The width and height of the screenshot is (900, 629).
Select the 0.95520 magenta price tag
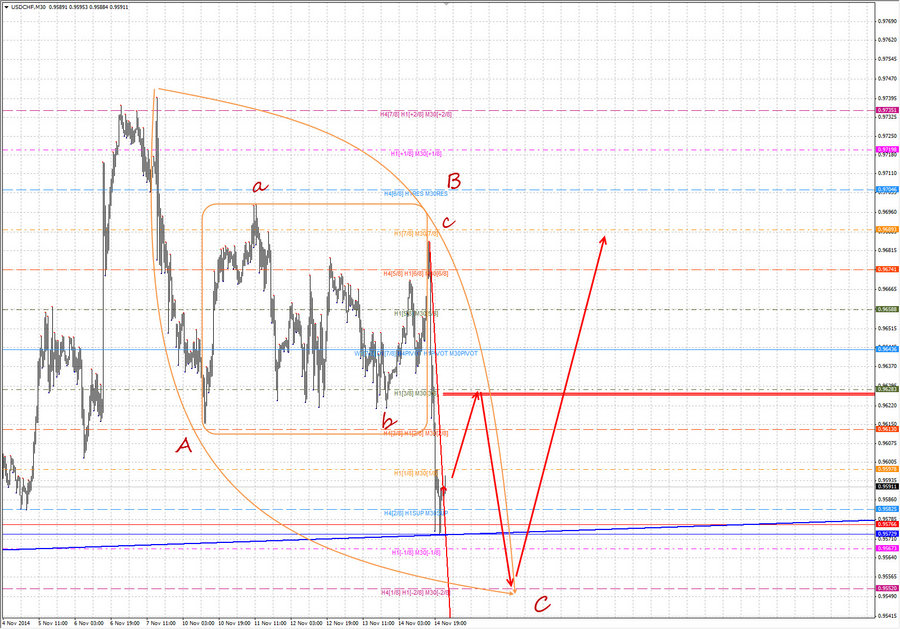(x=887, y=588)
